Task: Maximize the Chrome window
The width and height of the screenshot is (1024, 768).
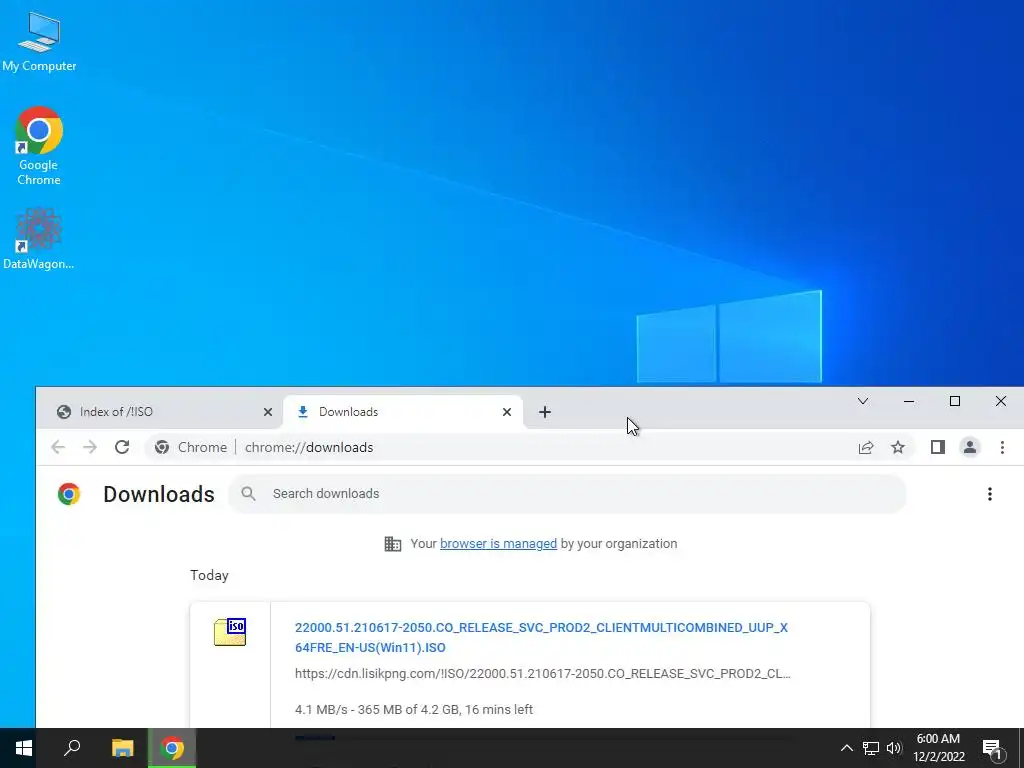Action: point(955,401)
